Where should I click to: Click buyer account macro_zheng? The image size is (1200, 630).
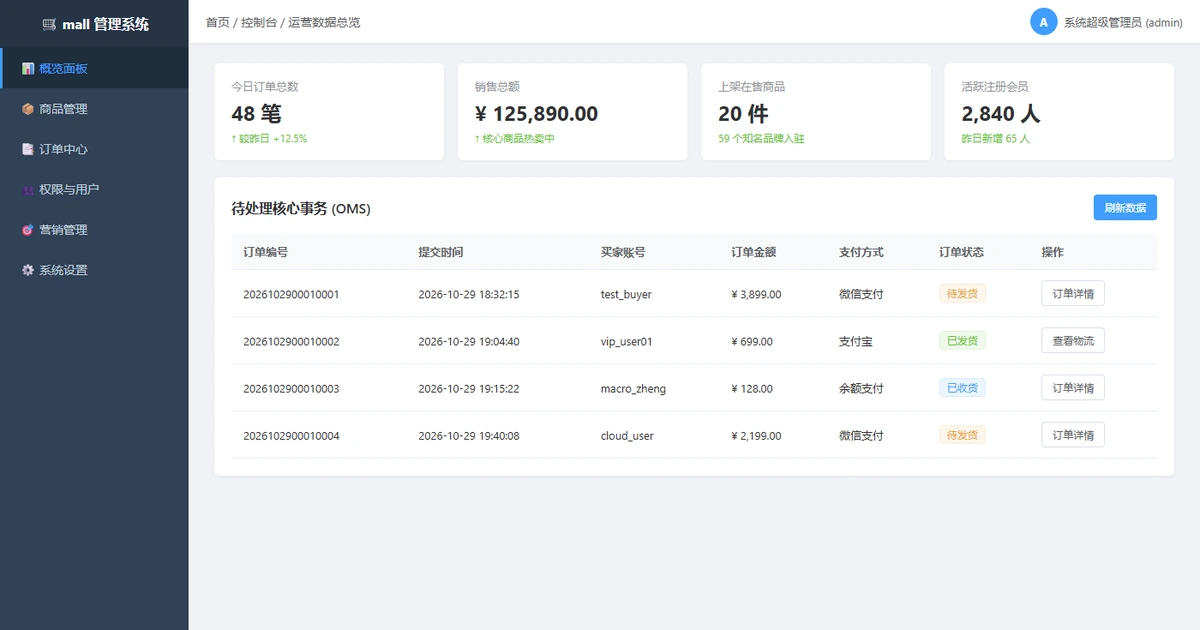633,389
